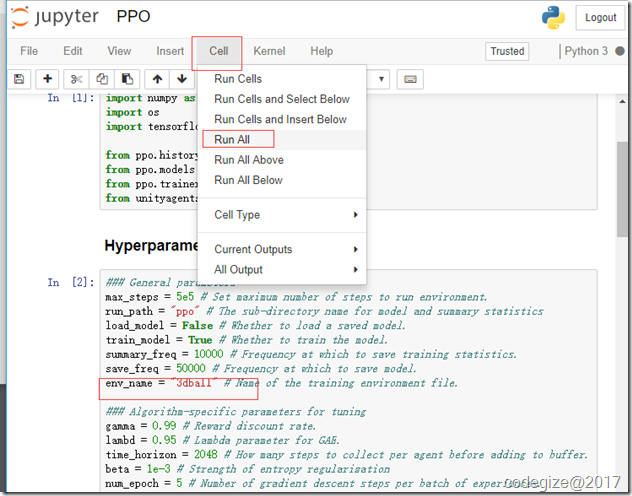Expand the Cell Type submenu
632x496 pixels.
pos(285,215)
